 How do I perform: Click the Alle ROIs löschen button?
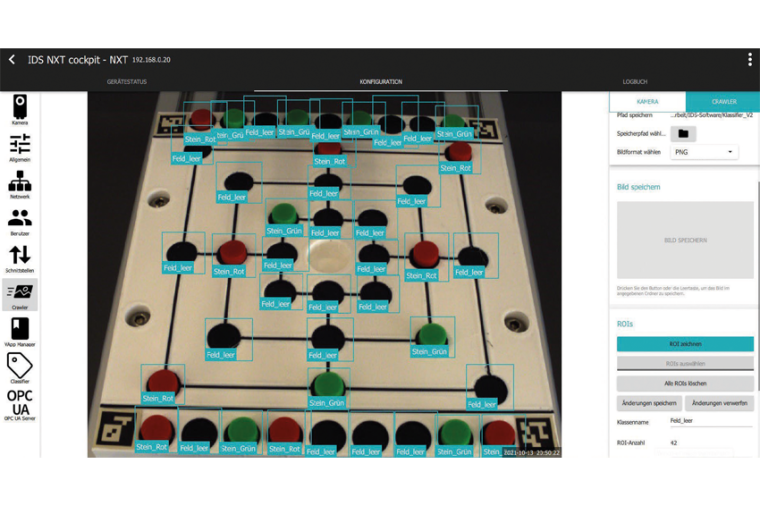click(685, 384)
